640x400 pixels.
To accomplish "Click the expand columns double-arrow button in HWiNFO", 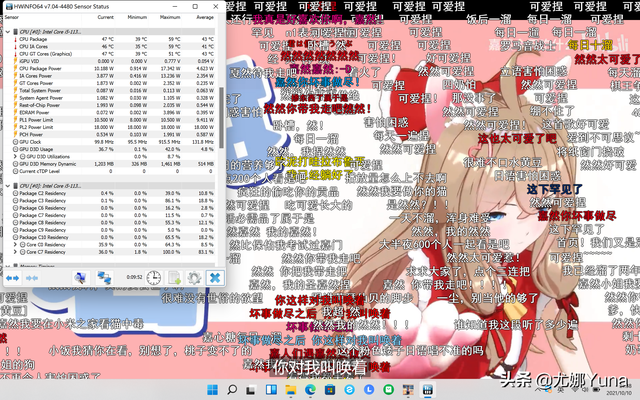I will pos(12,278).
